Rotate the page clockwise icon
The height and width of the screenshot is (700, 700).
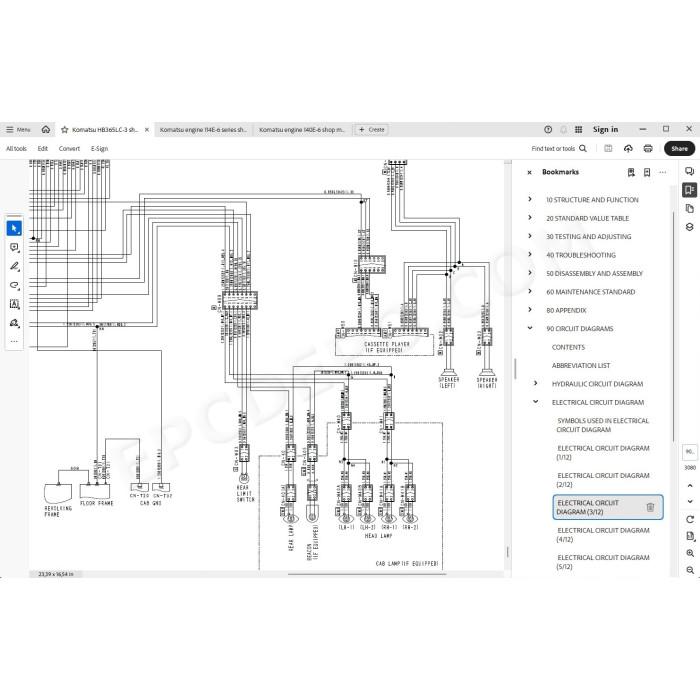coord(690,519)
